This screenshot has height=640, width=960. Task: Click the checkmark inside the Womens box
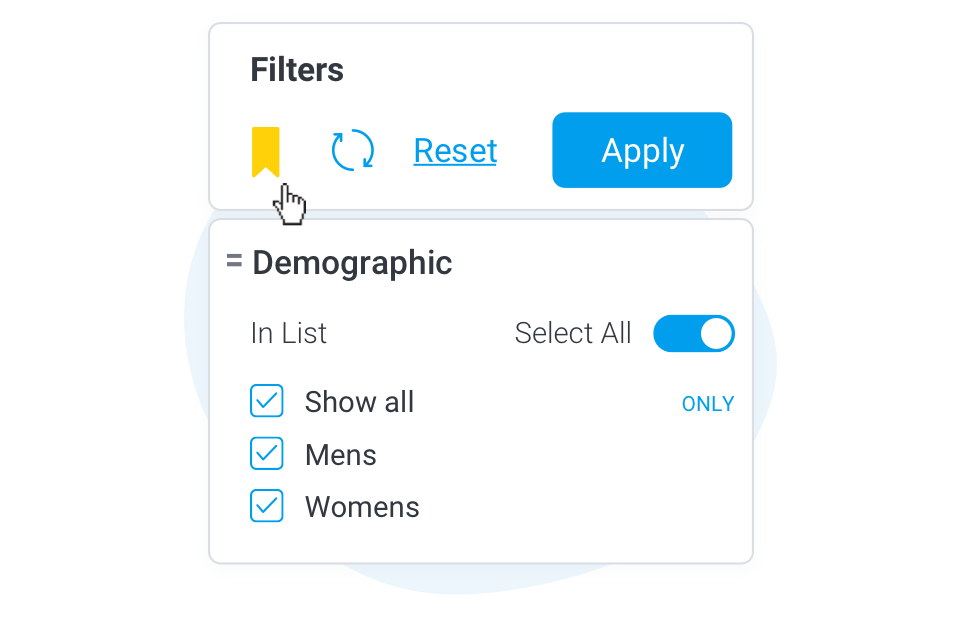tap(267, 506)
